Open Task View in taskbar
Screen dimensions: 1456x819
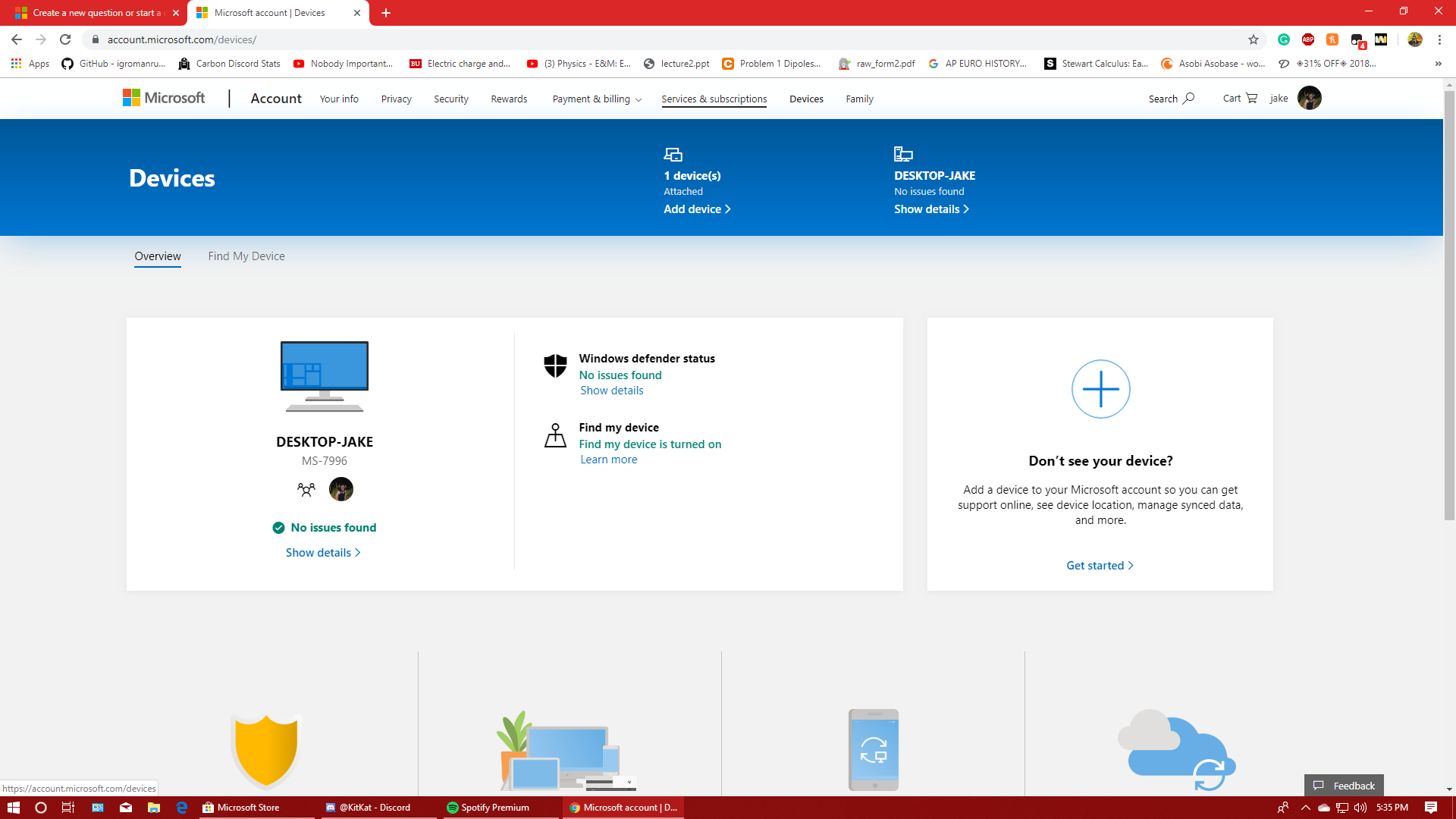tap(68, 808)
